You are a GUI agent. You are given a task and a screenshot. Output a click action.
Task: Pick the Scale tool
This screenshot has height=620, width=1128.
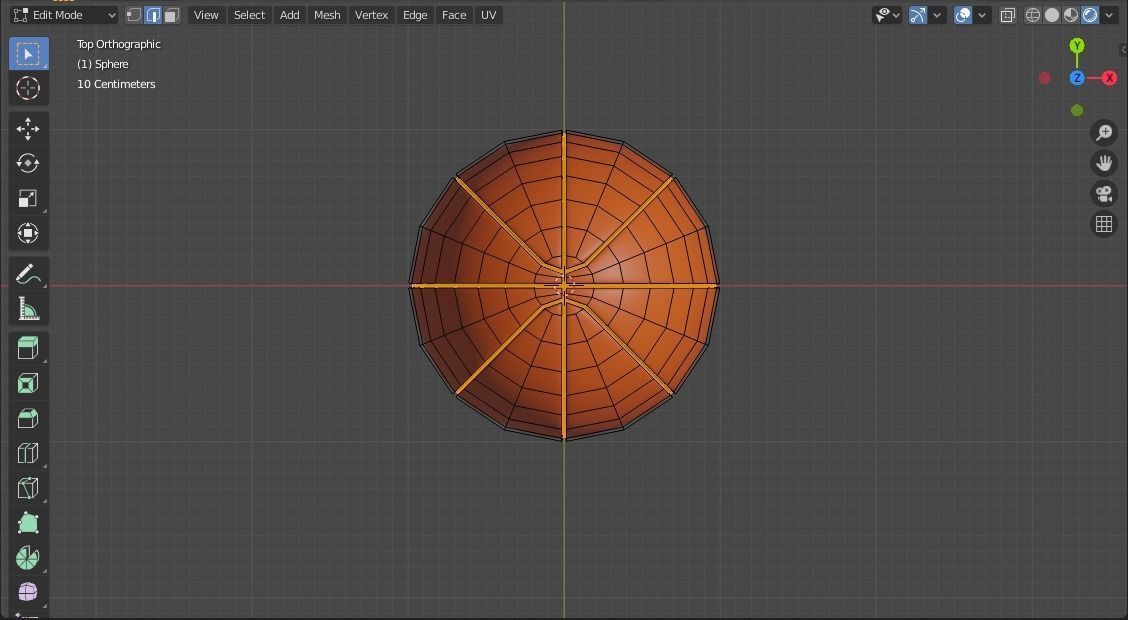point(28,199)
